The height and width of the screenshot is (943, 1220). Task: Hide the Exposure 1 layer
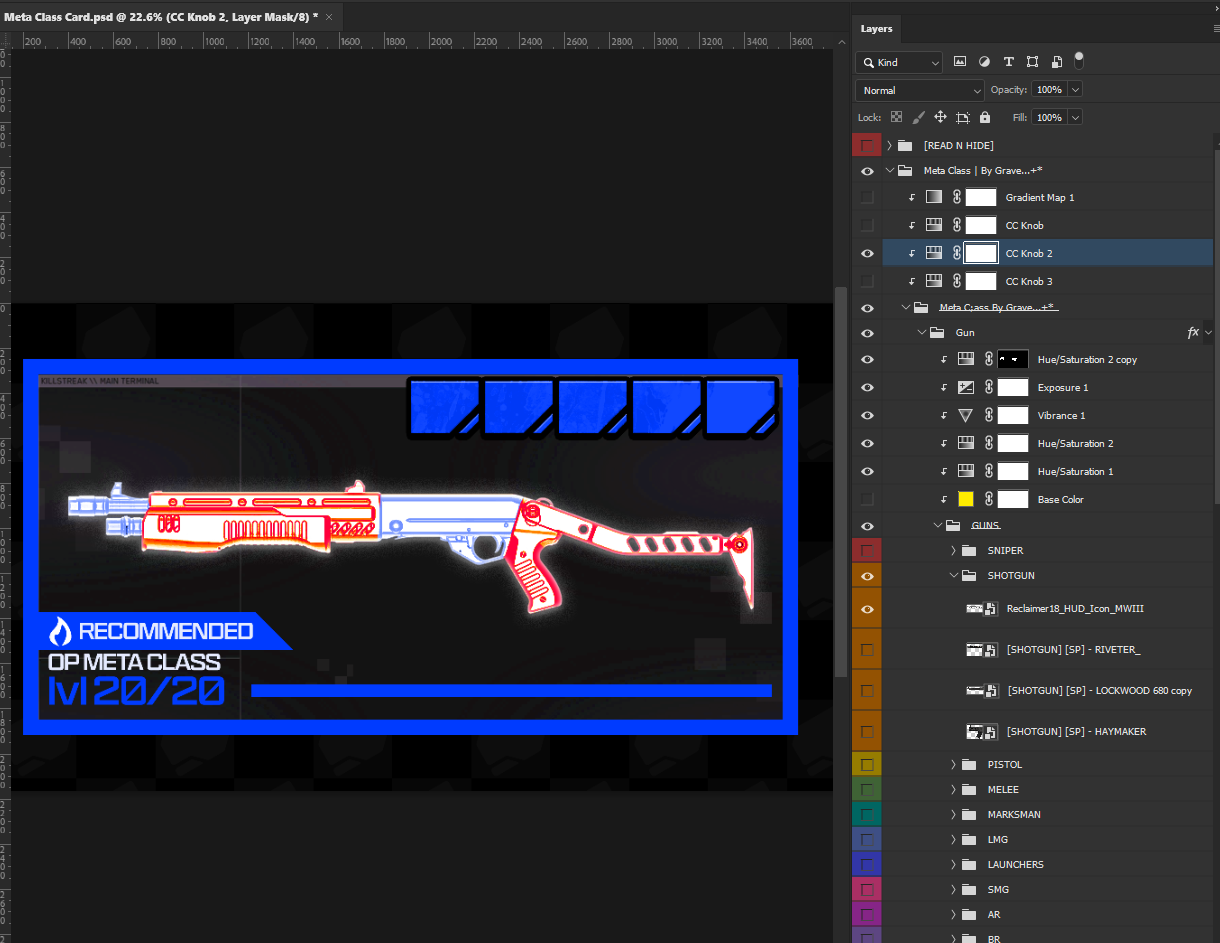[x=867, y=387]
